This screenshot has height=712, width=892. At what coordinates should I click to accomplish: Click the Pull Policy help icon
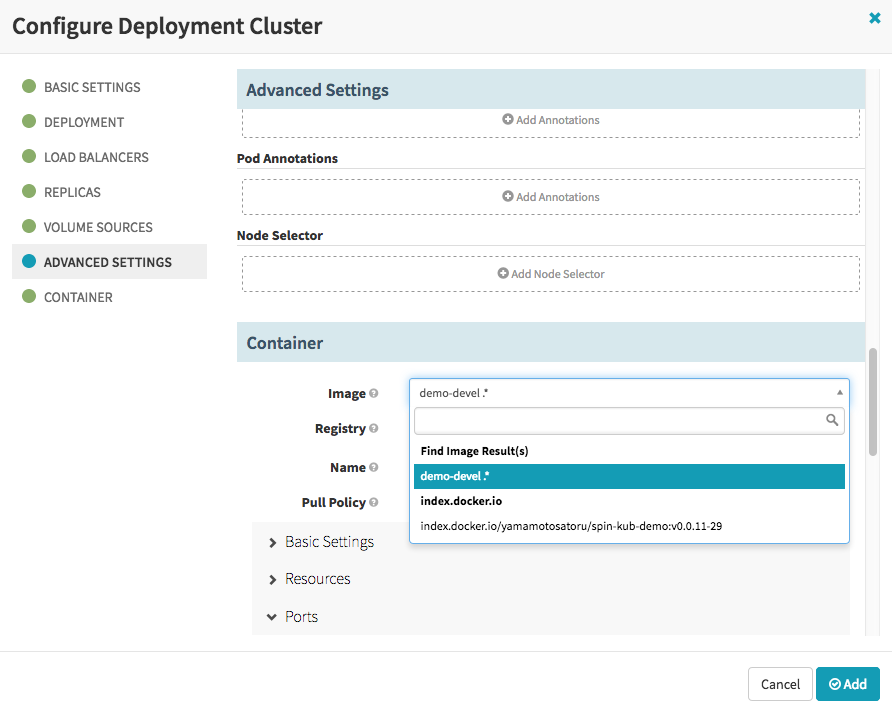click(x=374, y=503)
